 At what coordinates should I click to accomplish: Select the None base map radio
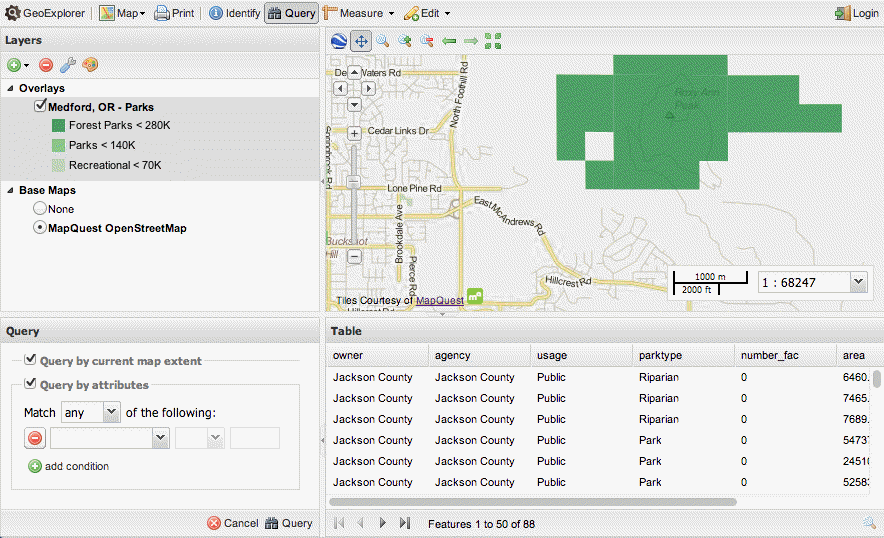pos(40,209)
